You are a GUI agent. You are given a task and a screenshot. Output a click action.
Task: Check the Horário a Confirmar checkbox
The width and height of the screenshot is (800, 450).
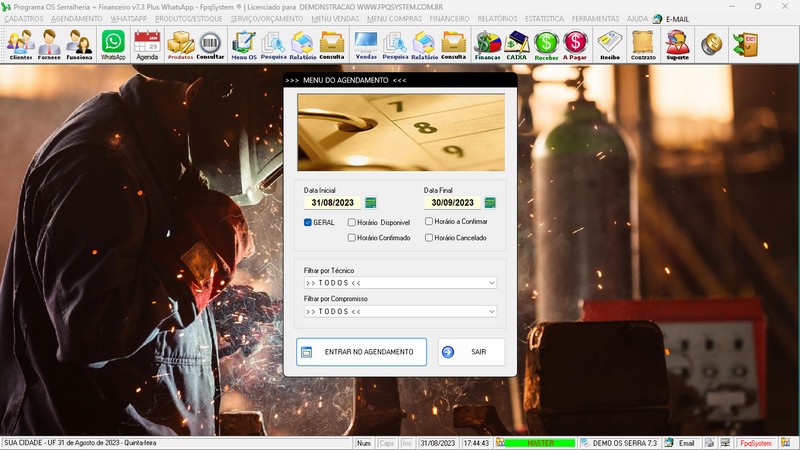coord(429,221)
